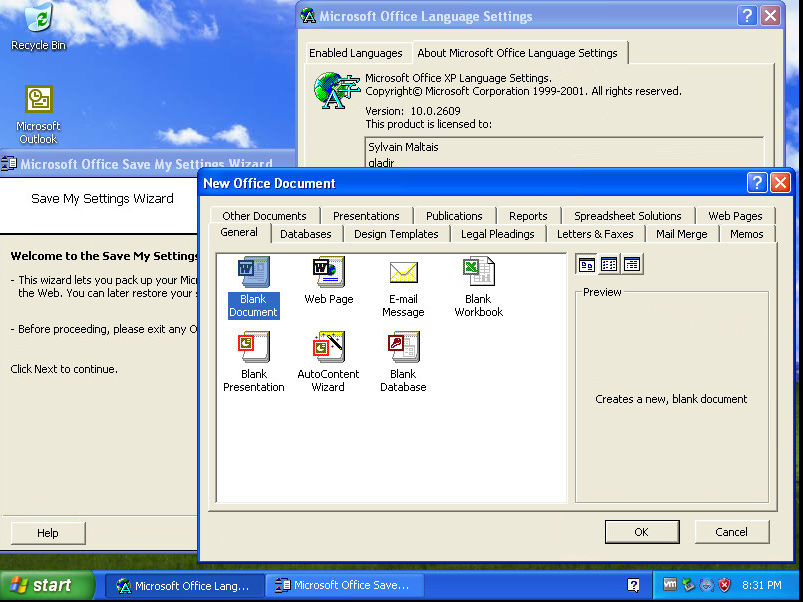This screenshot has height=602, width=803.
Task: Activate Microsoft Office Language Settings taskbar item
Action: 186,586
